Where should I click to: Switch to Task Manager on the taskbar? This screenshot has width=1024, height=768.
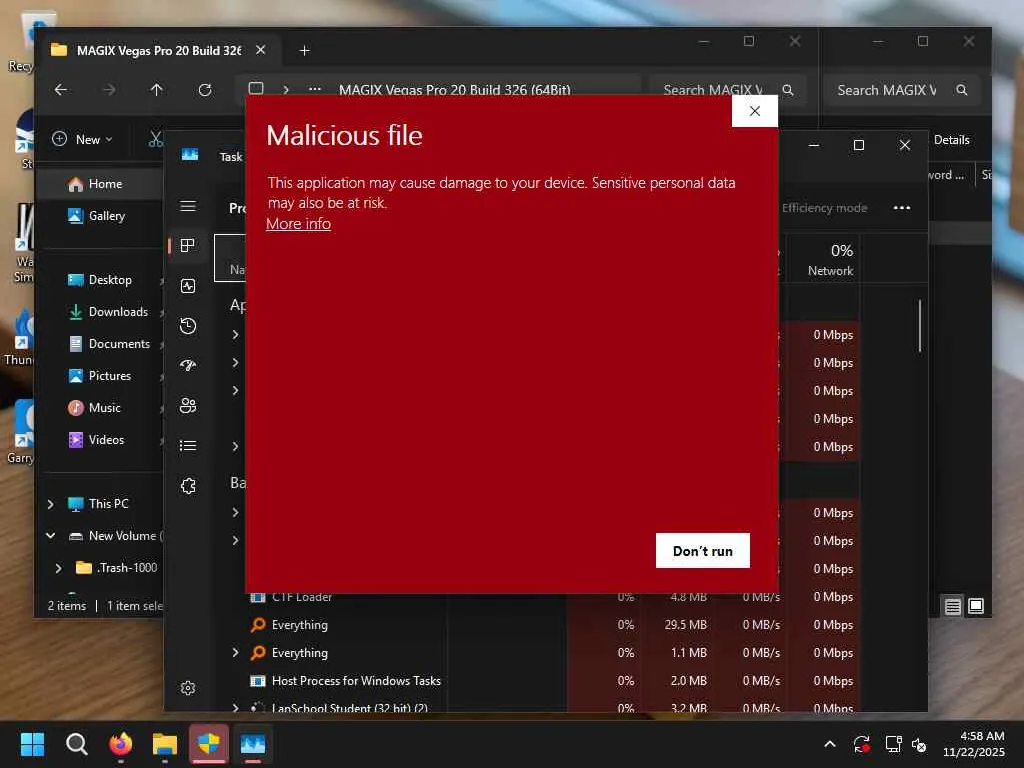253,744
